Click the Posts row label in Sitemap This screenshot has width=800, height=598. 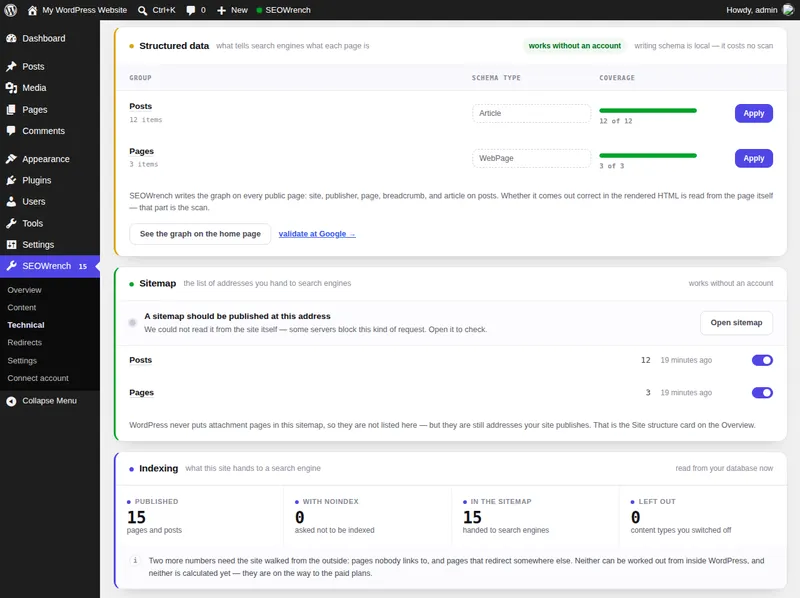(x=141, y=360)
